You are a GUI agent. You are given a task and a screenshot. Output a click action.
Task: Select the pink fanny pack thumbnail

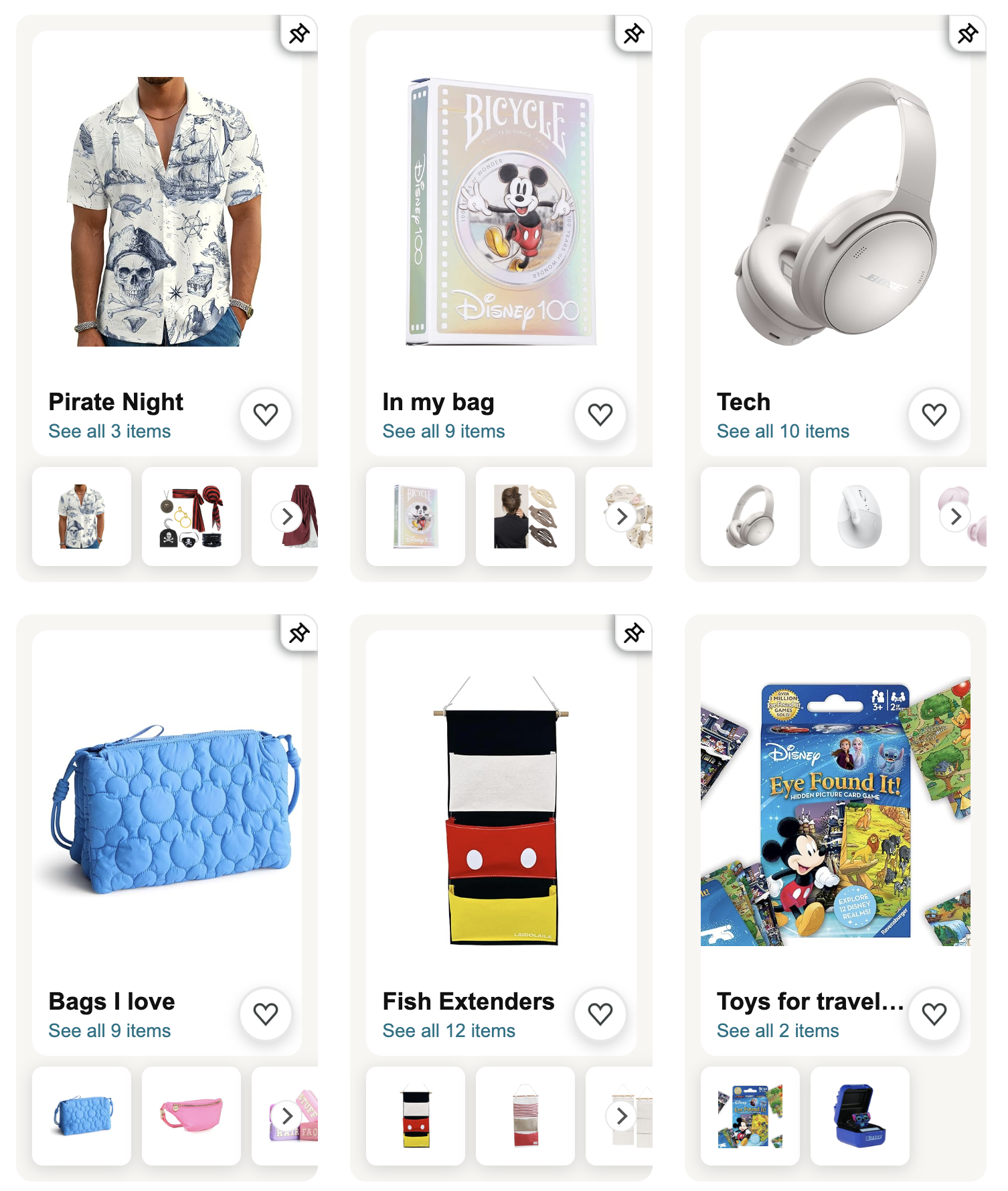pos(191,1116)
